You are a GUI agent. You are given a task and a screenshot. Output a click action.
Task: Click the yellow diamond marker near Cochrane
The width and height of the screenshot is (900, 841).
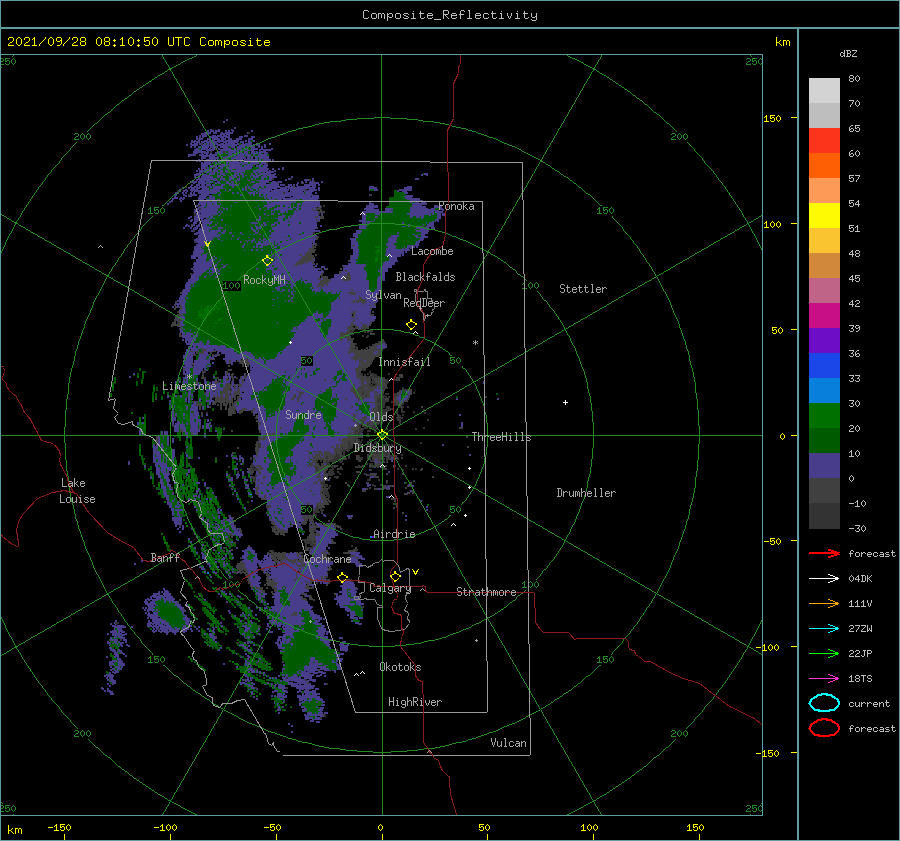point(343,577)
